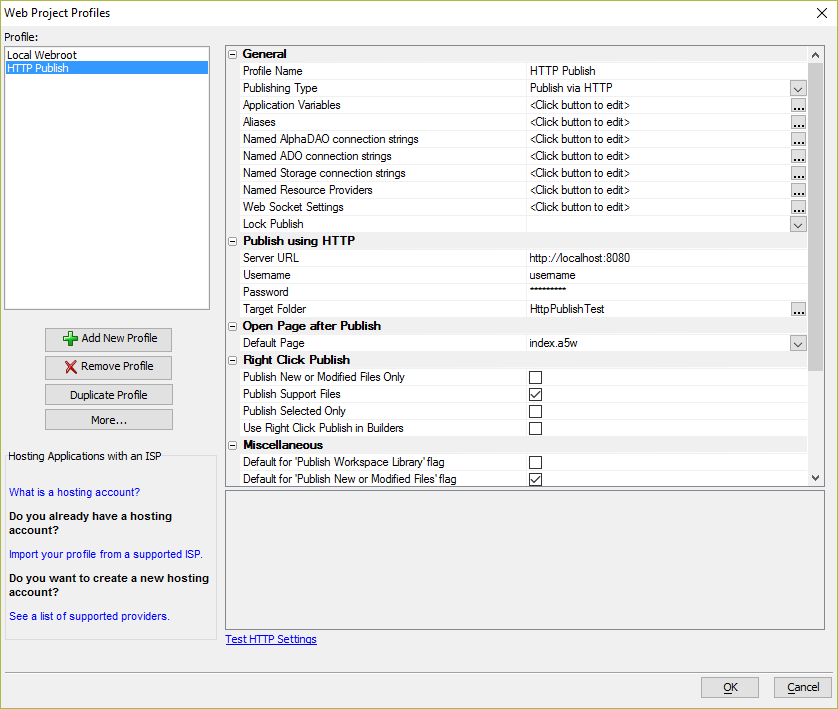The width and height of the screenshot is (838, 709).
Task: Open the Default Page dropdown arrow
Action: 798,344
